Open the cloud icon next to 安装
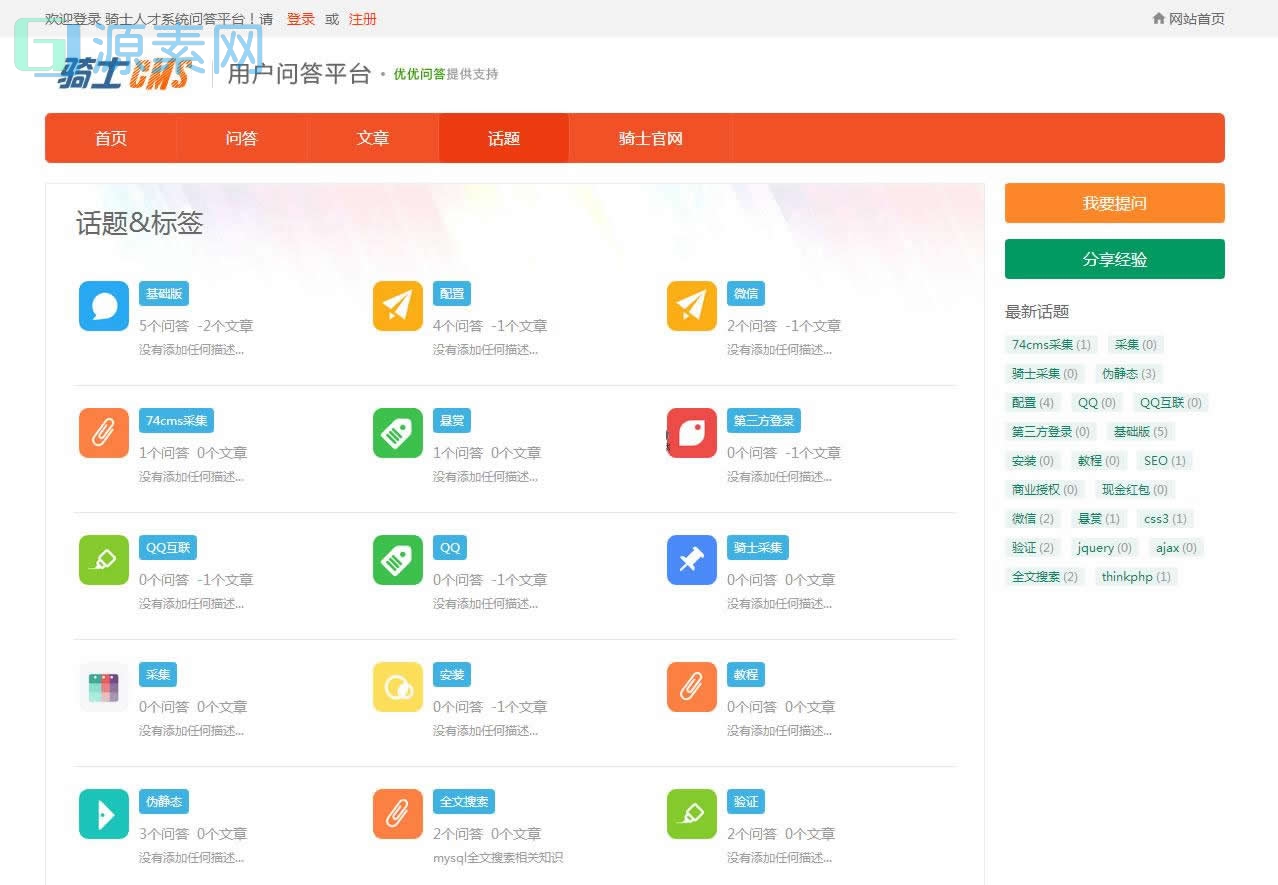Viewport: 1278px width, 885px height. [397, 687]
